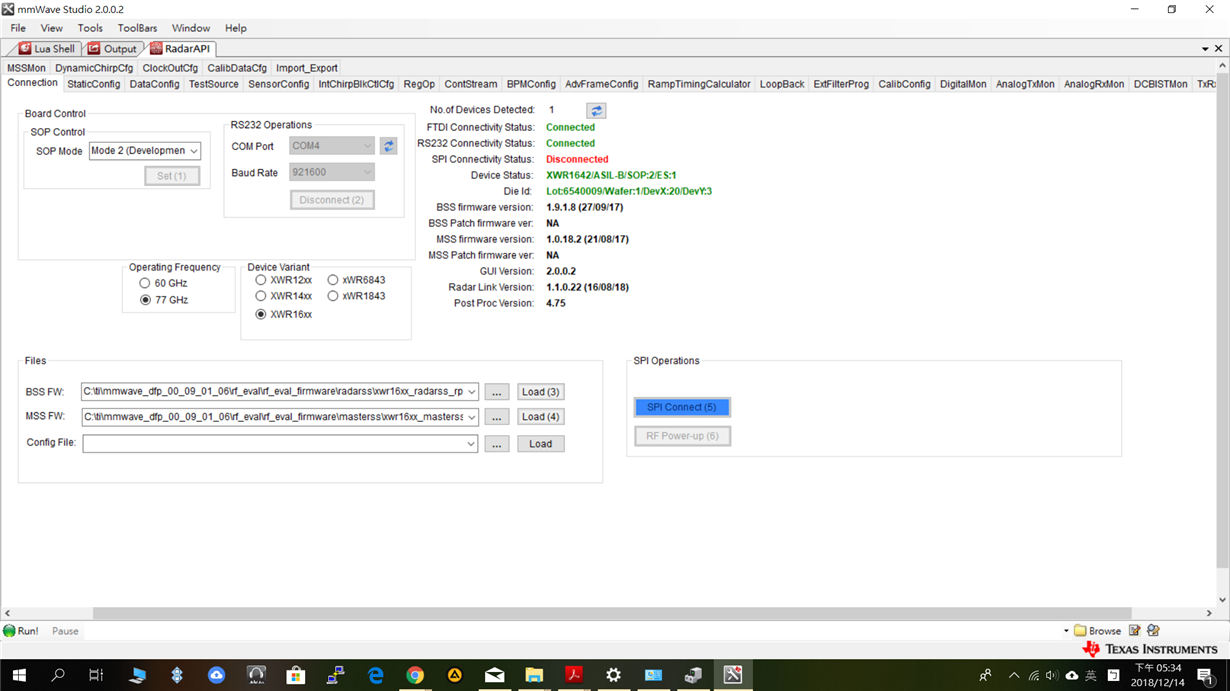Open Google Chrome from the taskbar
This screenshot has height=691, width=1230.
click(415, 675)
